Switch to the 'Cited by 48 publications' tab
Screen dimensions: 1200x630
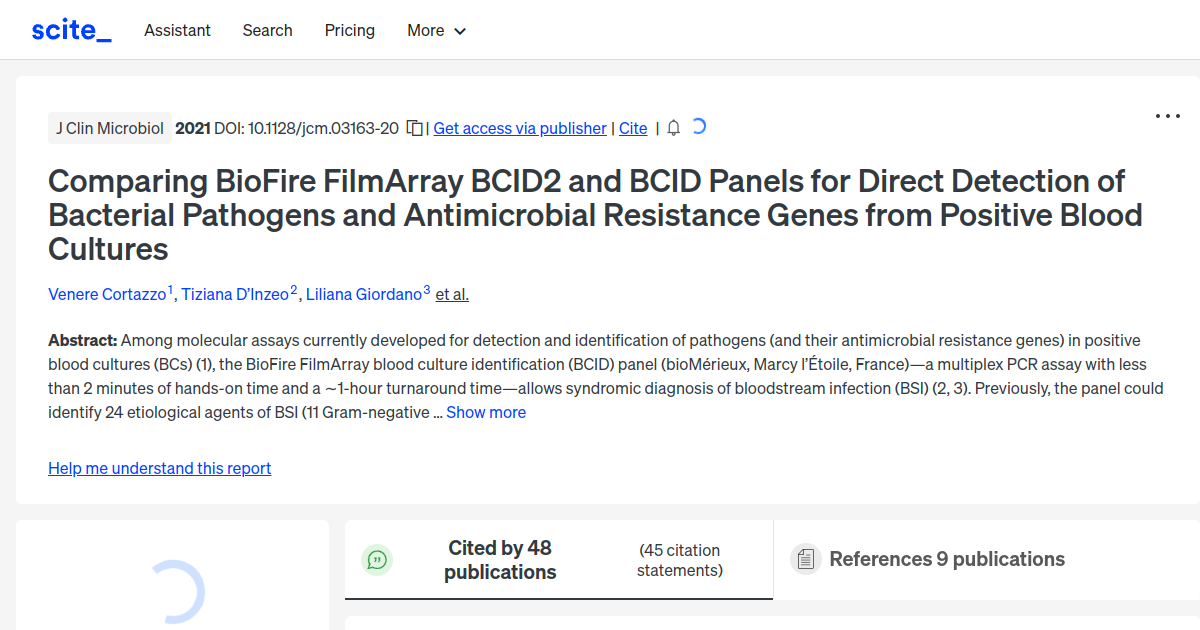(500, 559)
